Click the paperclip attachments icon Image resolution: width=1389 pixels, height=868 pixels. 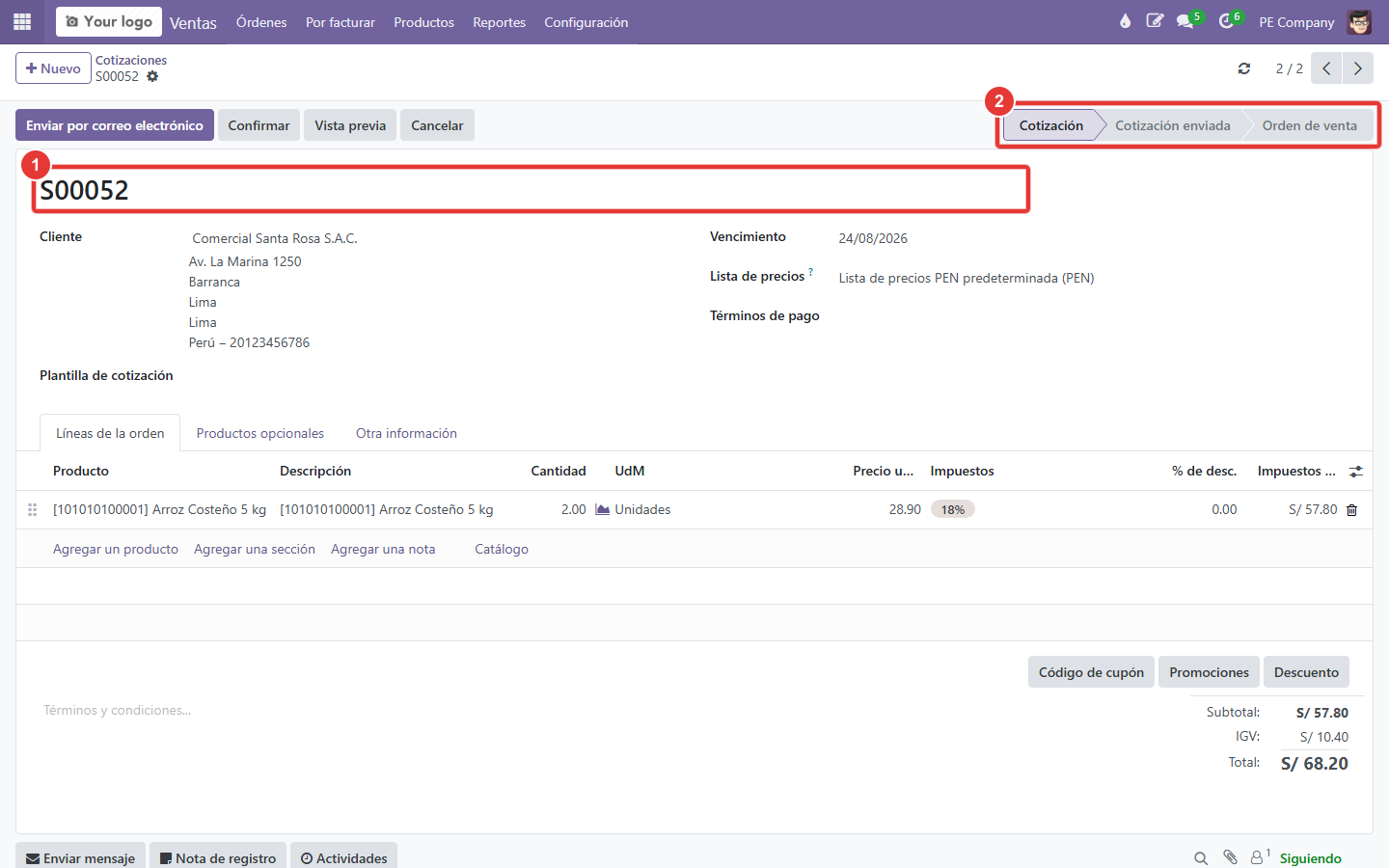1230,857
